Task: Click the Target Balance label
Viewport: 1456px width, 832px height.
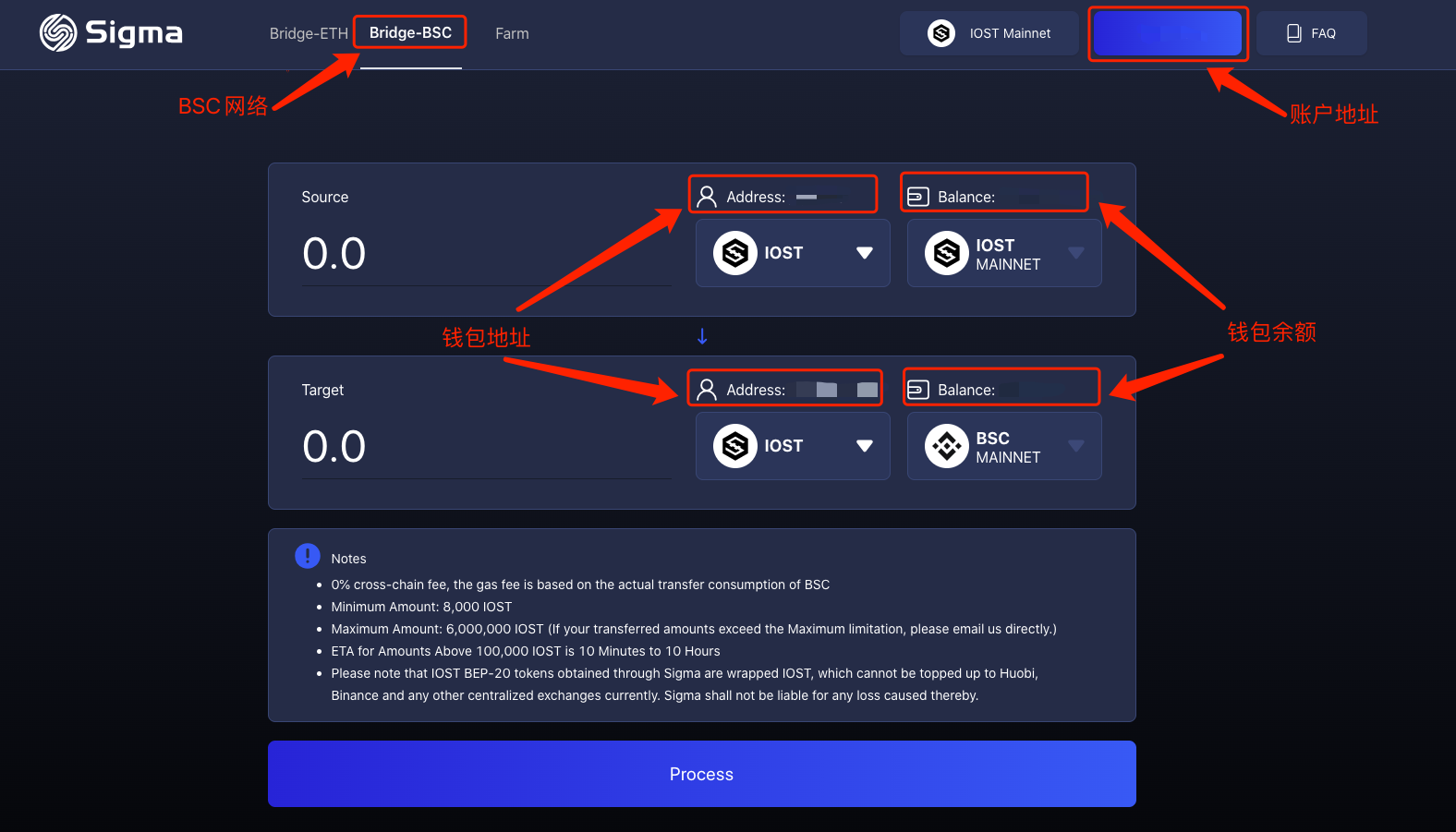Action: (966, 390)
